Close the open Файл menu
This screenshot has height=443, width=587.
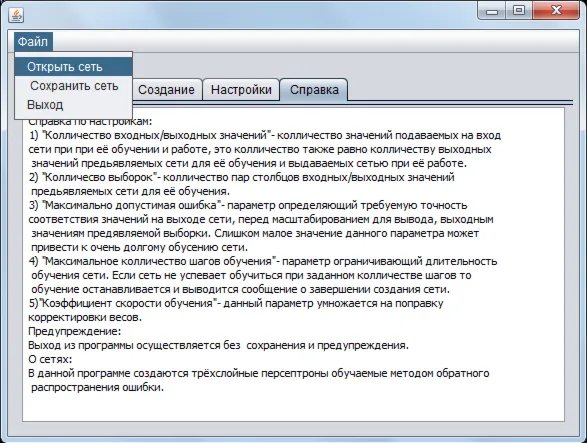33,42
